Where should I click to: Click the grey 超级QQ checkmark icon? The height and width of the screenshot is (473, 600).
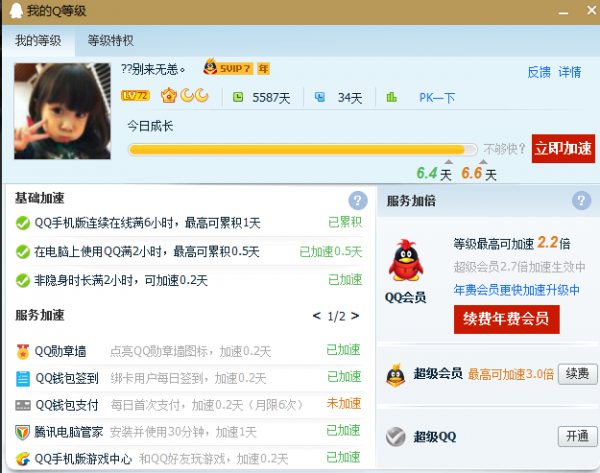[x=396, y=437]
